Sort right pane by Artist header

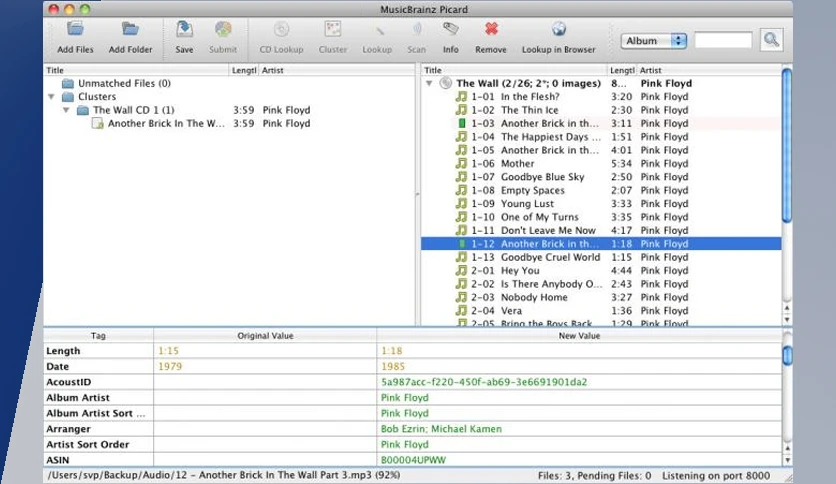pyautogui.click(x=709, y=70)
